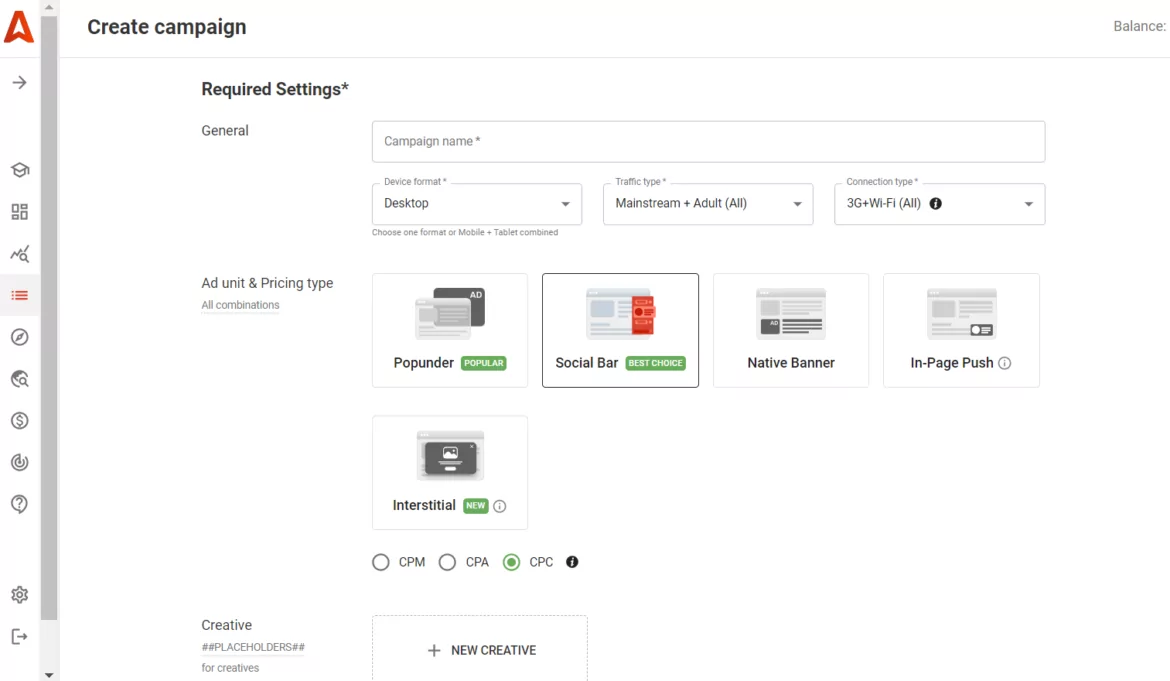1170x681 pixels.
Task: Open the All combinations link
Action: pyautogui.click(x=240, y=305)
